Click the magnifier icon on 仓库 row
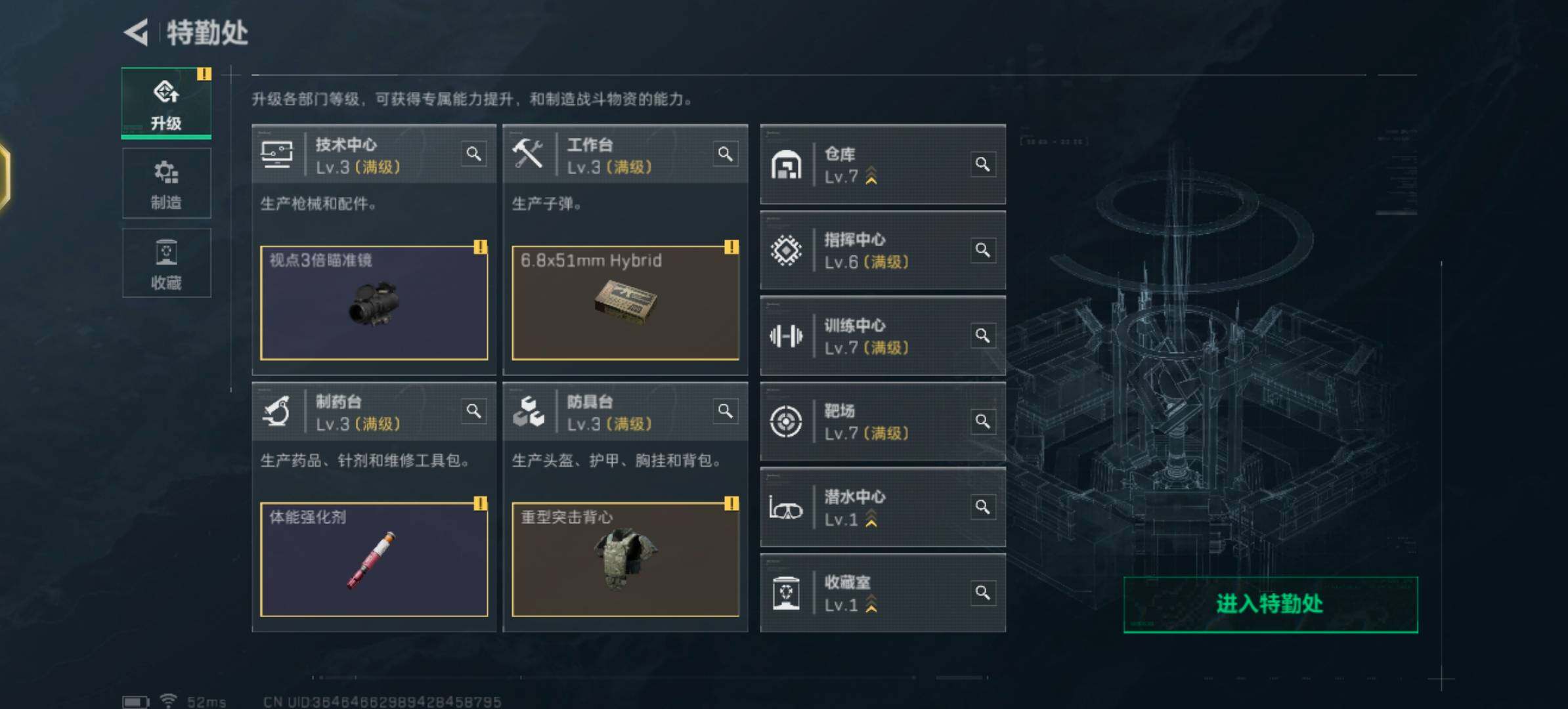 tap(982, 164)
